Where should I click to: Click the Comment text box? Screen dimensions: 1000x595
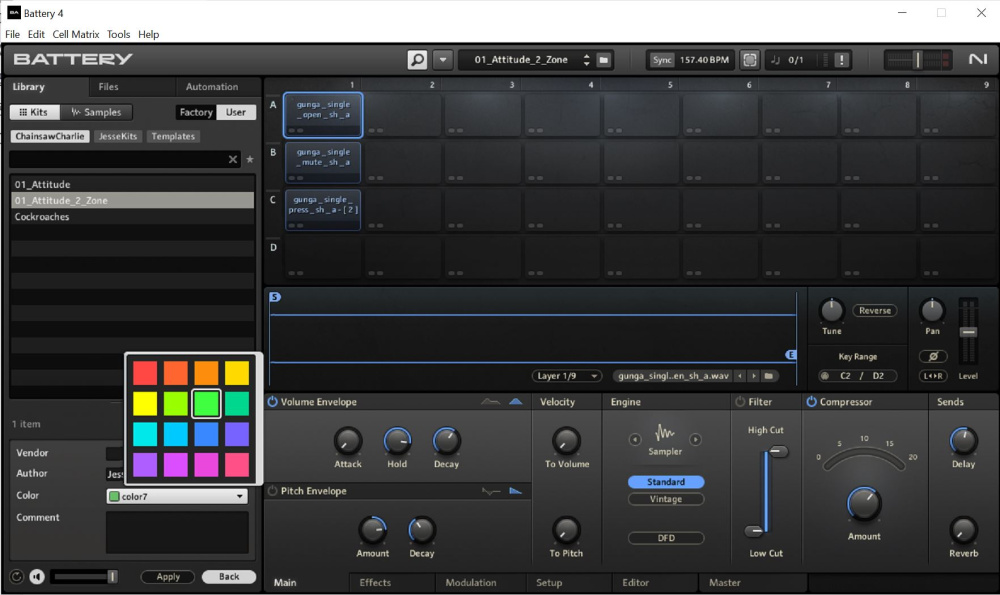[177, 532]
